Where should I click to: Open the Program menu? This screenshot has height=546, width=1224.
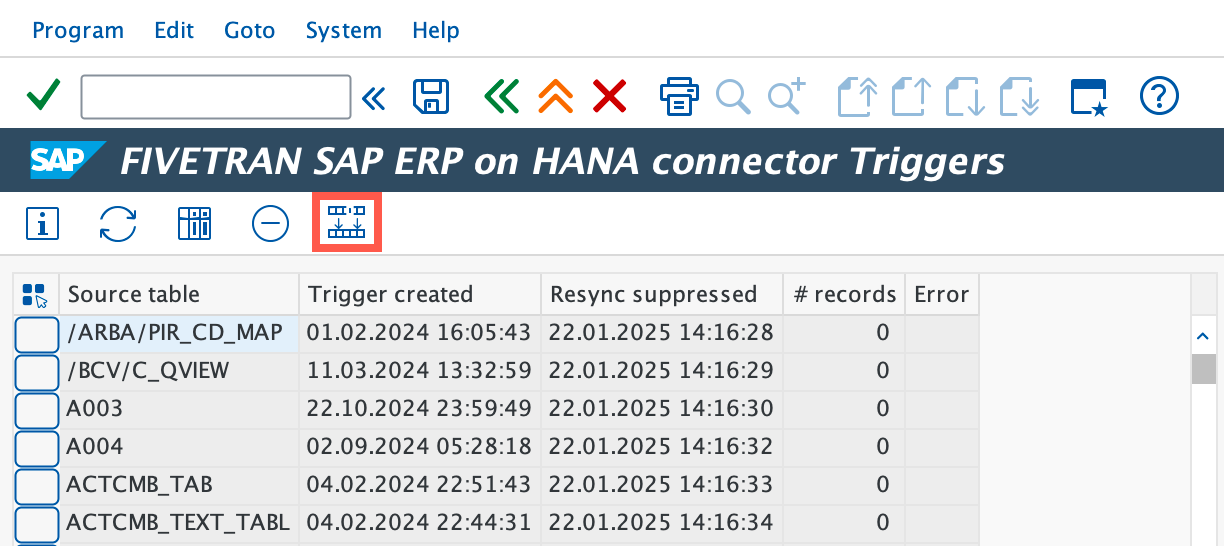click(x=78, y=31)
